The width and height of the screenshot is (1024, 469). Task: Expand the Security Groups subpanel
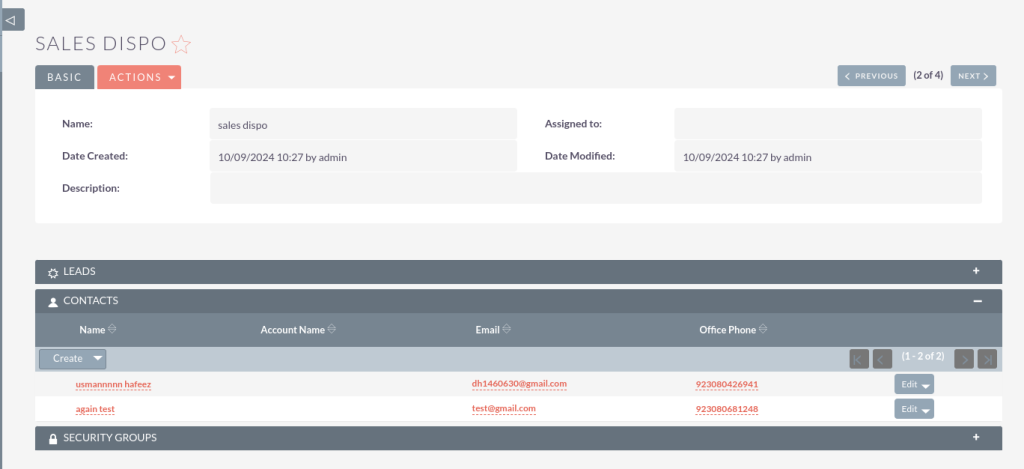(975, 437)
